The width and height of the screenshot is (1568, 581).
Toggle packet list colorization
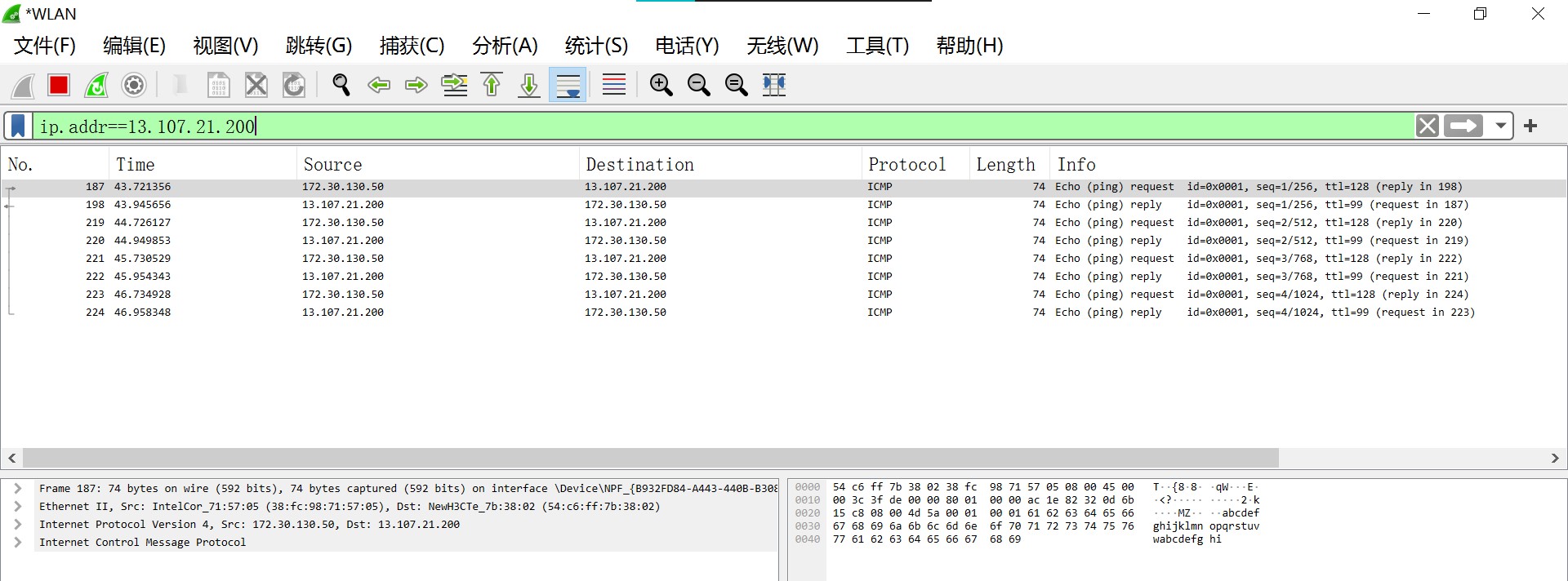(x=614, y=85)
